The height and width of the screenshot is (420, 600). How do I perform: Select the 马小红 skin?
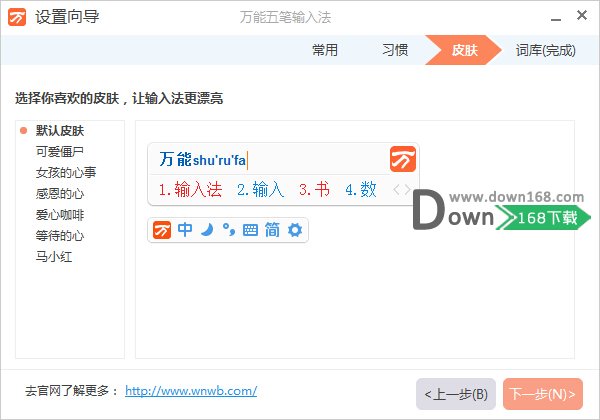54,257
